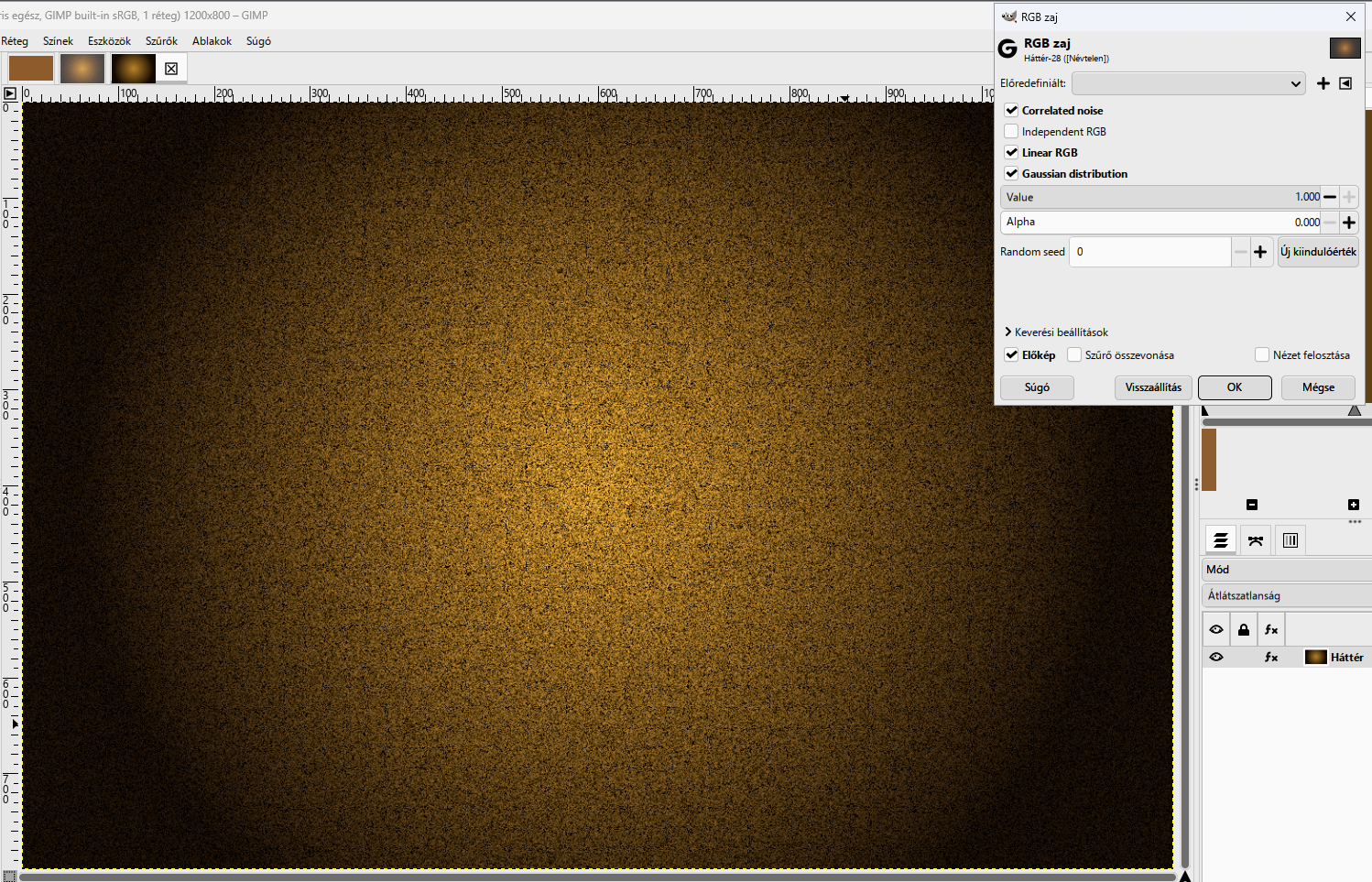Viewport: 1372px width, 882px height.
Task: Switch to the Paths panel icon tab
Action: (x=1256, y=540)
